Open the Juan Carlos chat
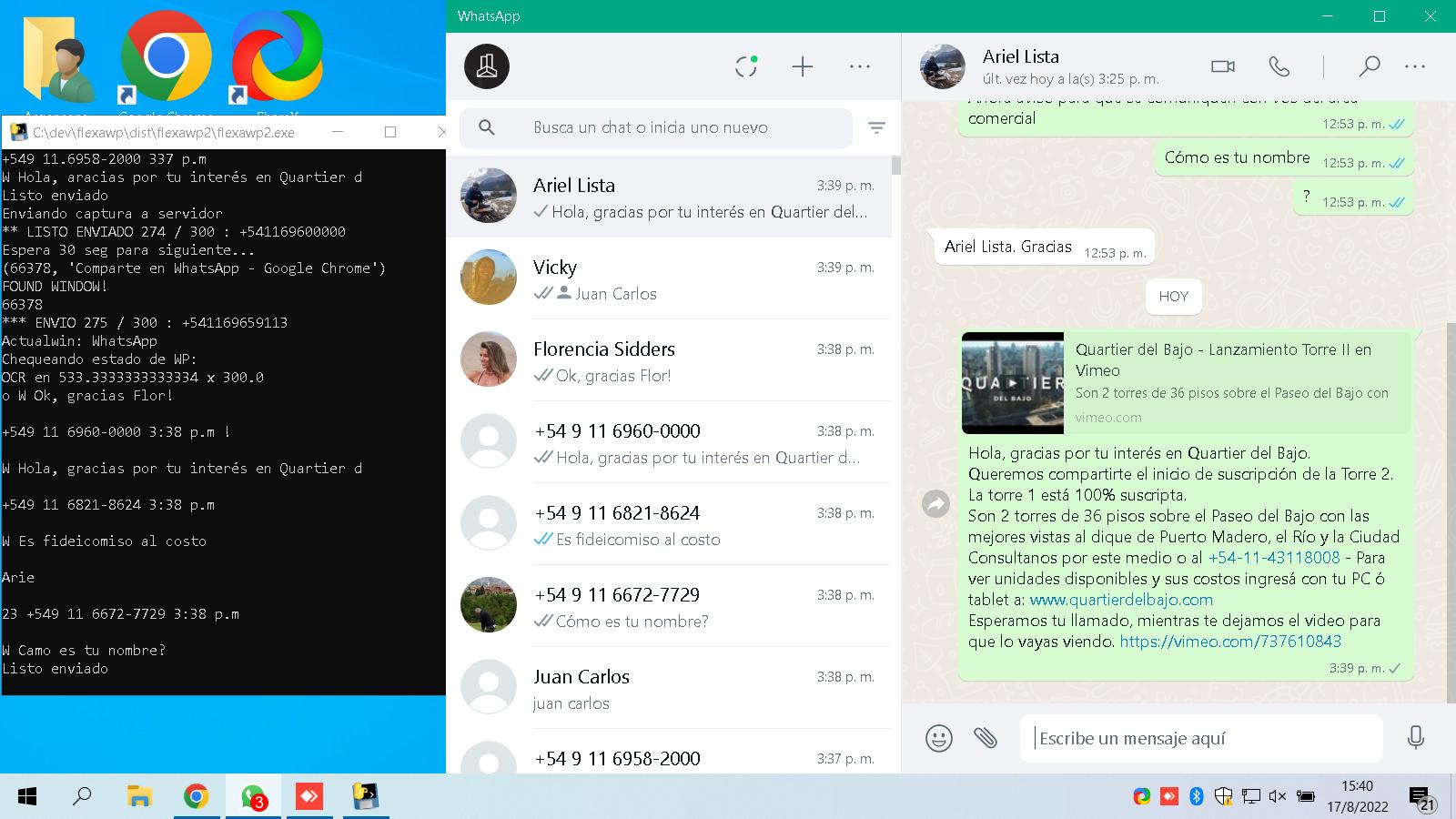The image size is (1456, 819). click(669, 688)
